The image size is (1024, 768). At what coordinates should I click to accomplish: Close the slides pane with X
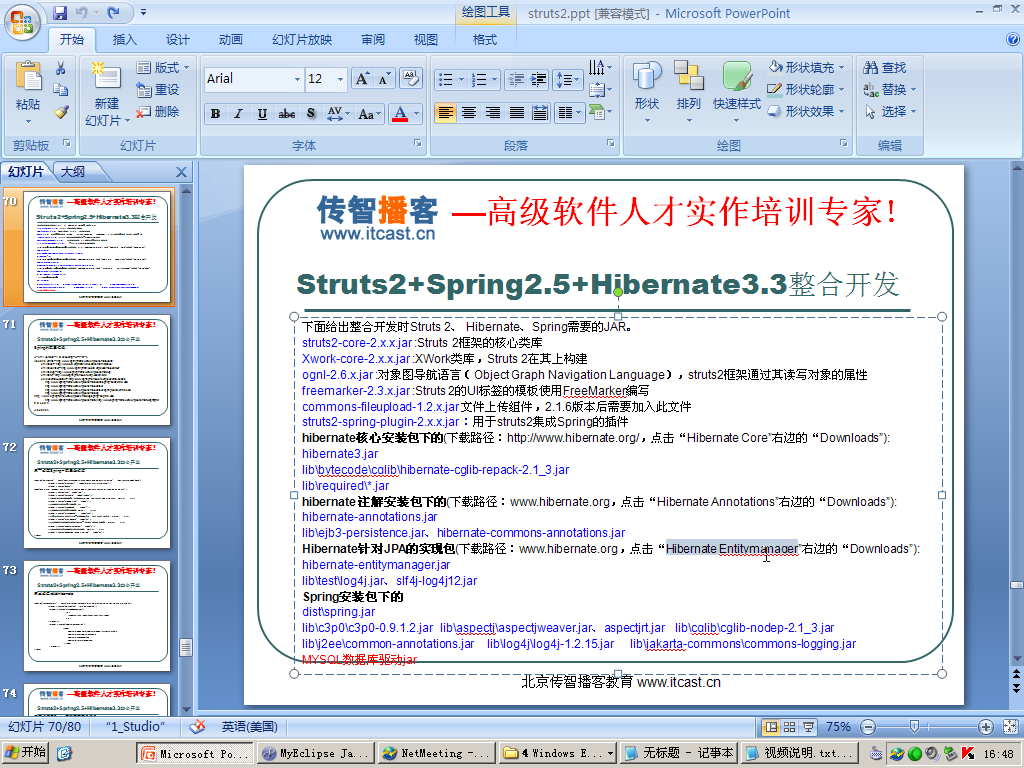(x=182, y=172)
